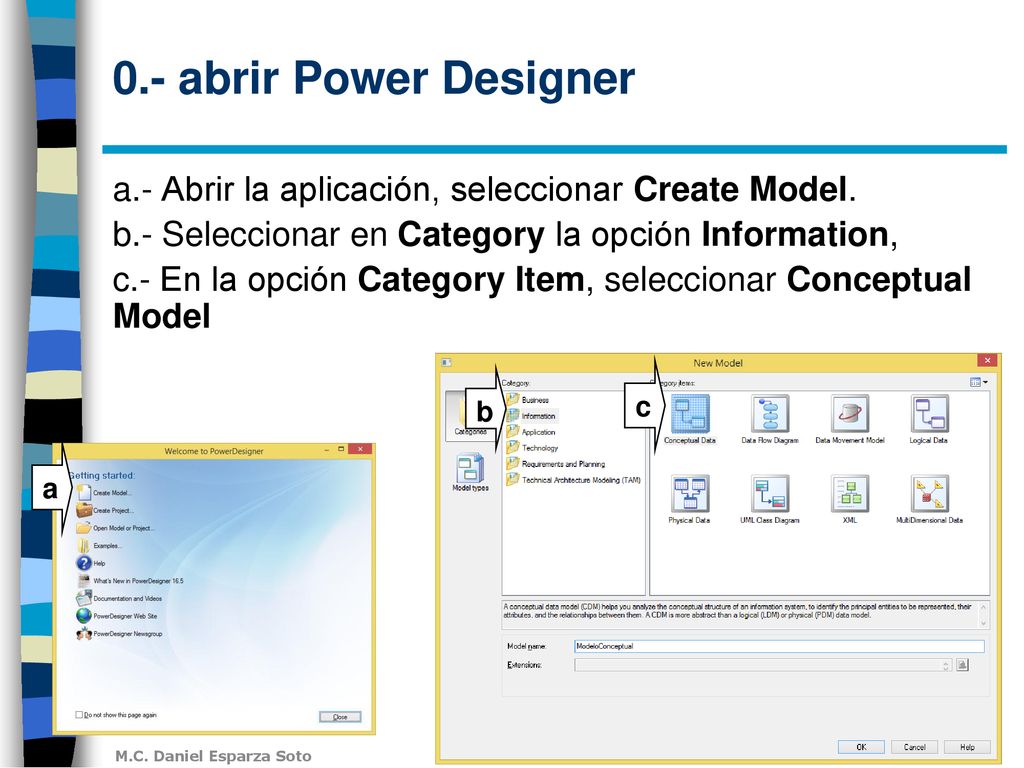Select the Logical Data model icon

(x=929, y=413)
